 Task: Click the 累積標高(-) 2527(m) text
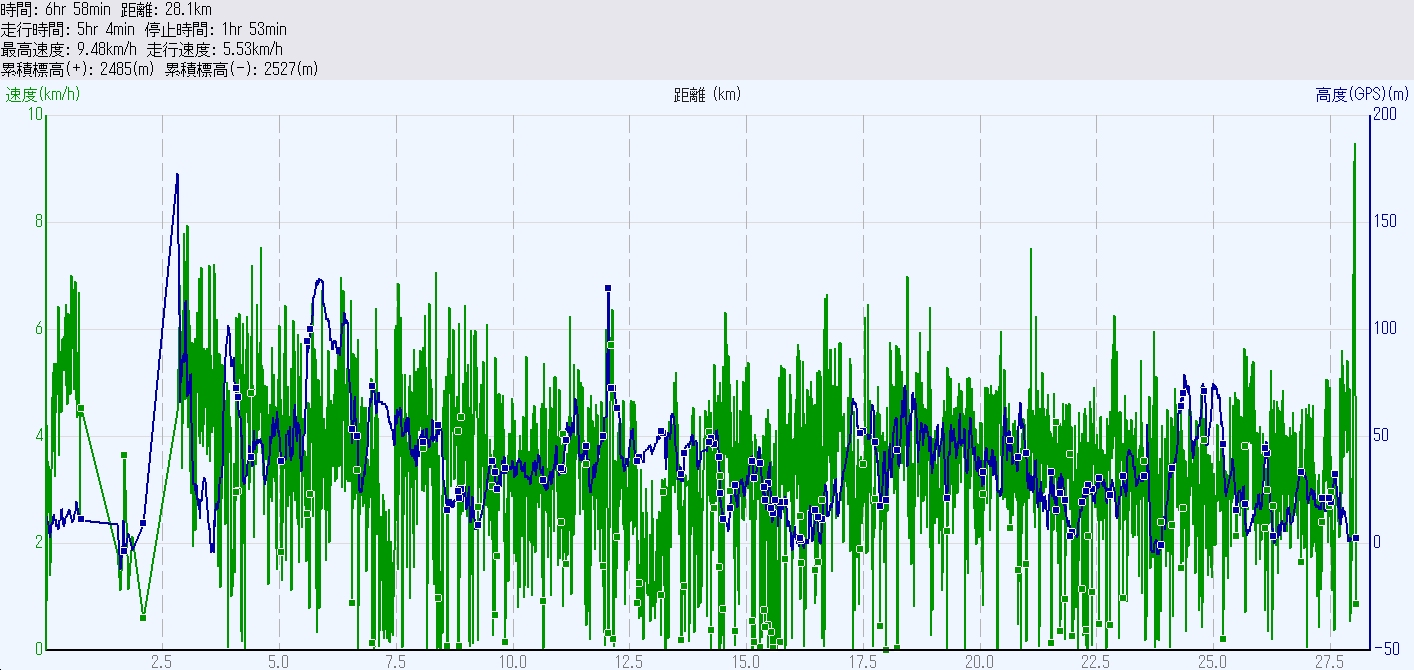242,69
